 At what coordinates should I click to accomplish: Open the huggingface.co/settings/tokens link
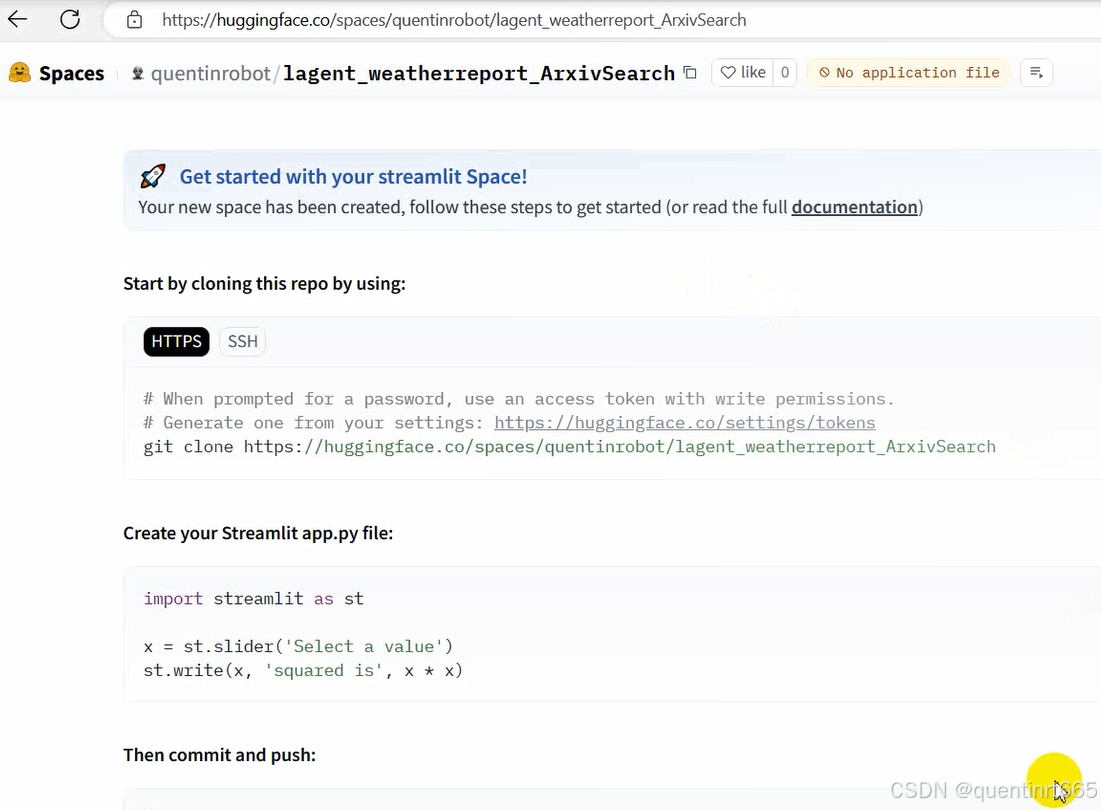(x=685, y=423)
